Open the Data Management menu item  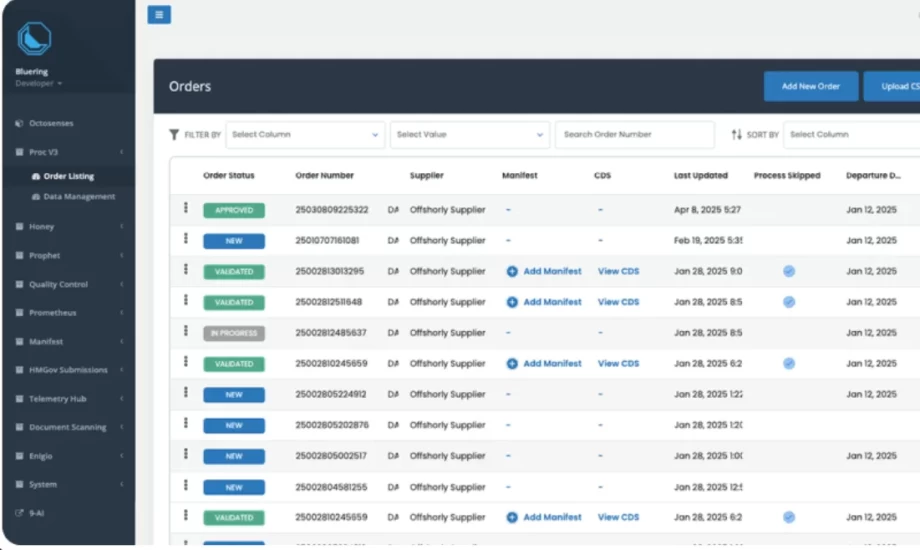point(79,197)
